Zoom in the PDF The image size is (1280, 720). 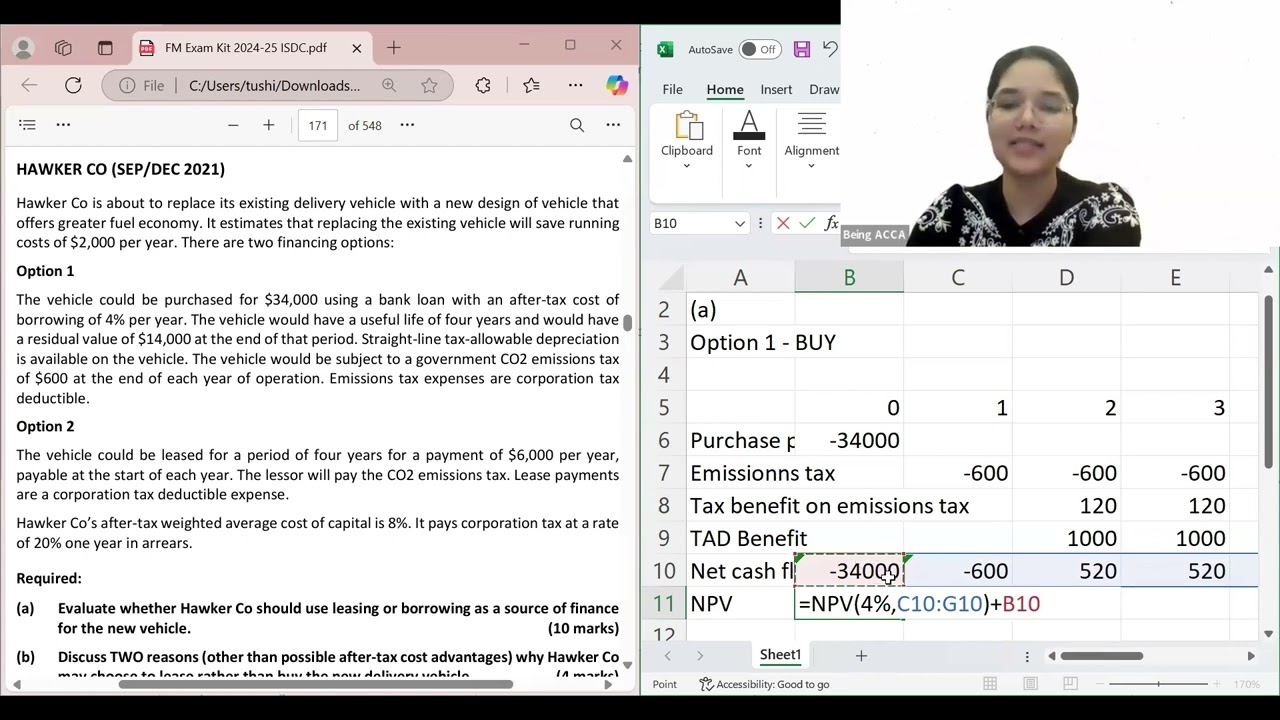tap(268, 125)
